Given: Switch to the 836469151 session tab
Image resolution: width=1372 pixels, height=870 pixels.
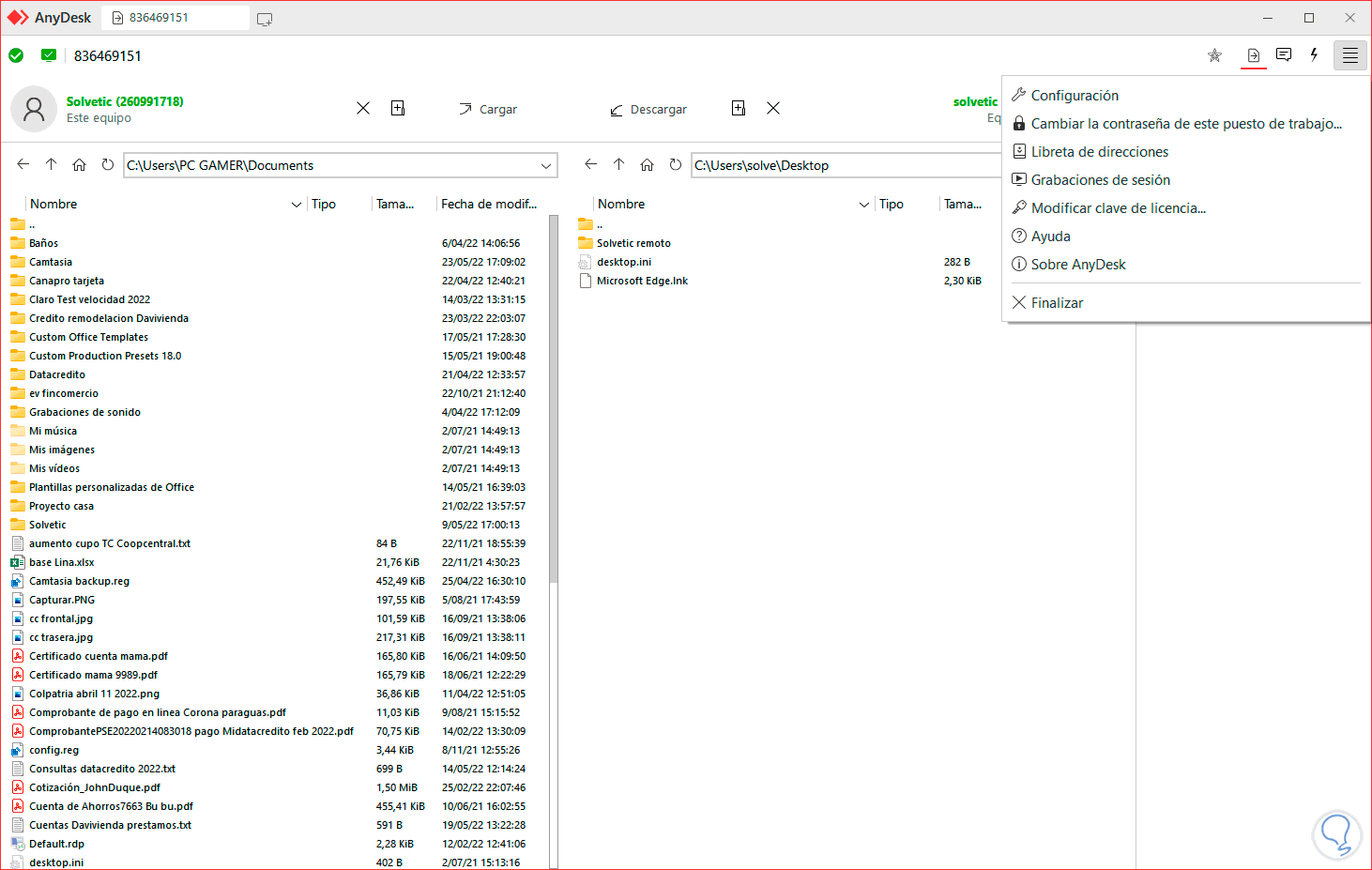Looking at the screenshot, I should (x=175, y=18).
